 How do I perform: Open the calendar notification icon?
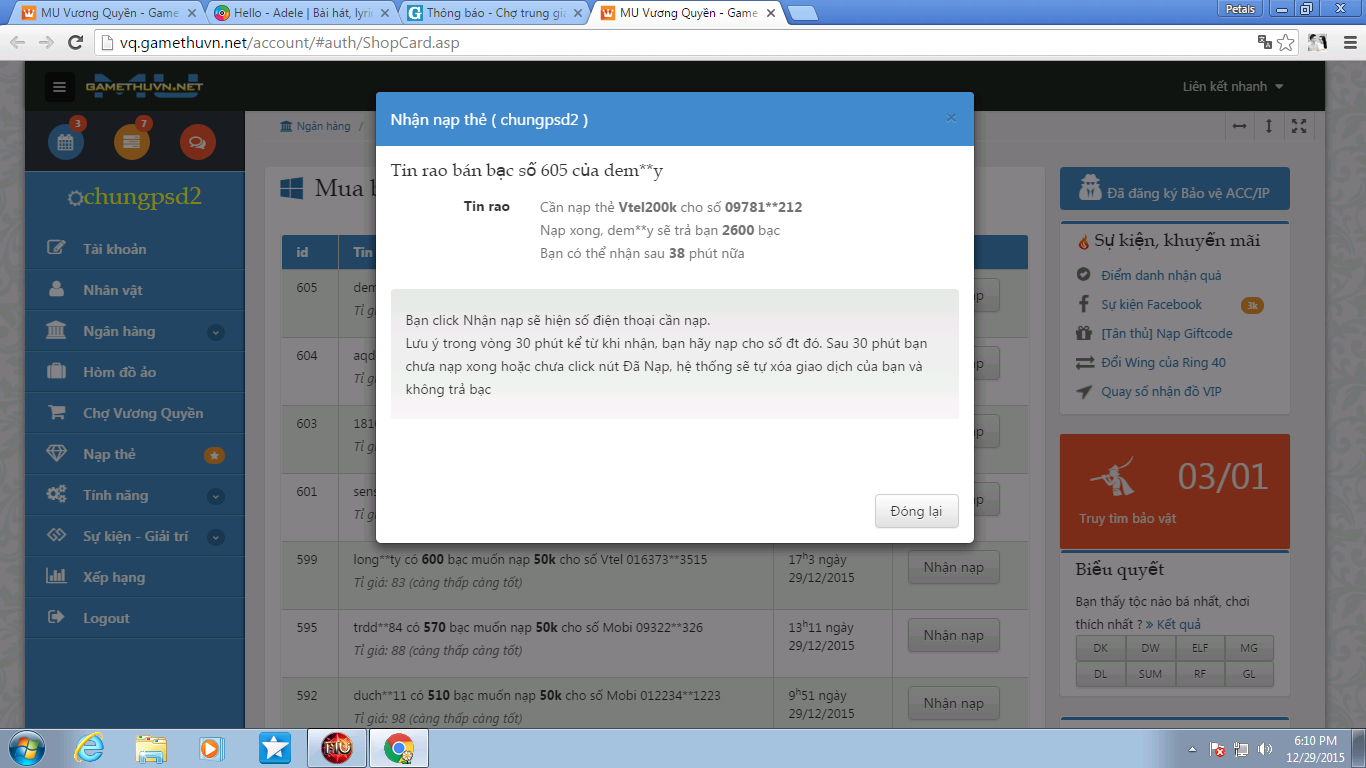click(x=66, y=142)
